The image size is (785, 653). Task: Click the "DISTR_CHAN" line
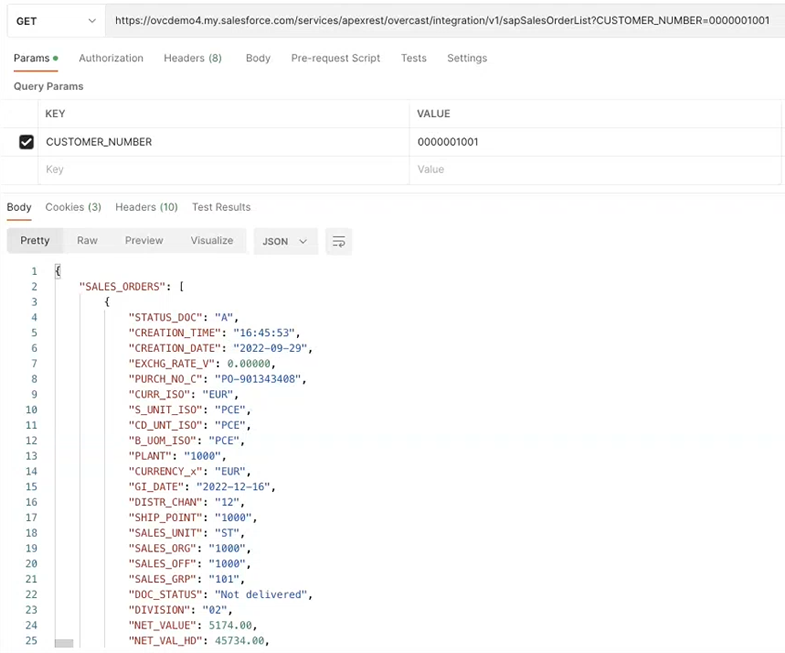[186, 502]
